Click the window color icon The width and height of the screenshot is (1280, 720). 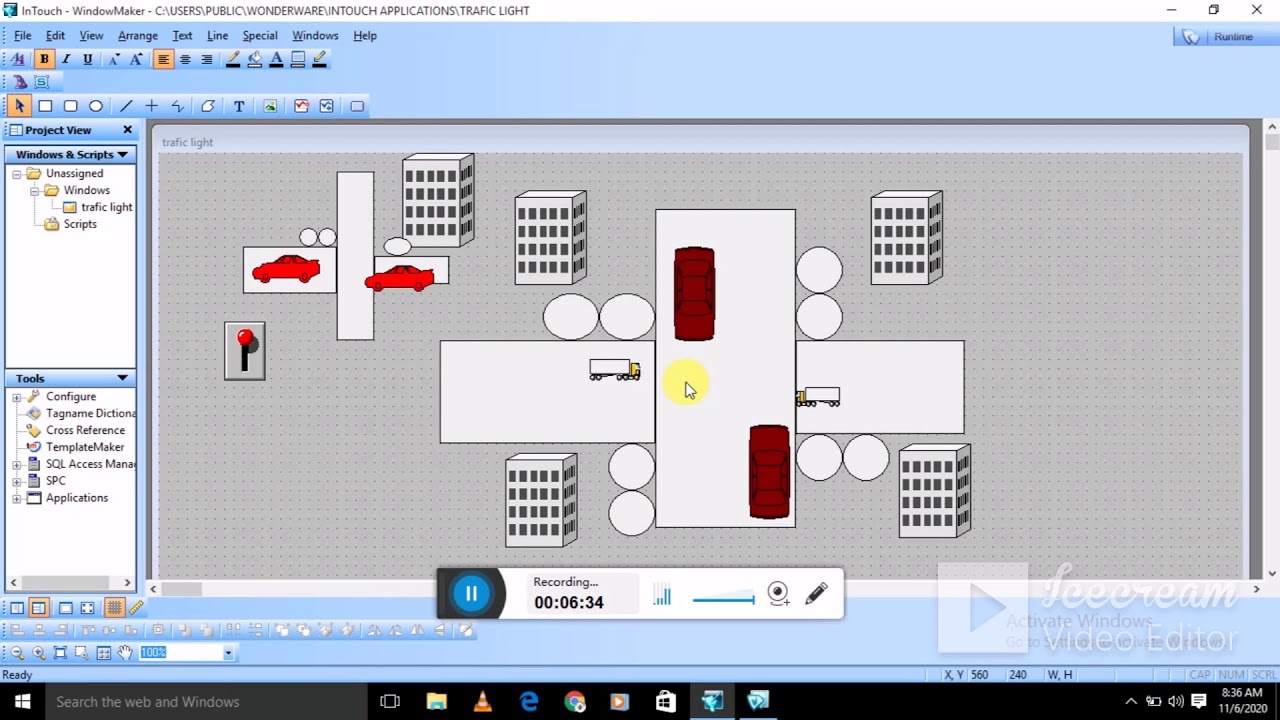click(298, 60)
